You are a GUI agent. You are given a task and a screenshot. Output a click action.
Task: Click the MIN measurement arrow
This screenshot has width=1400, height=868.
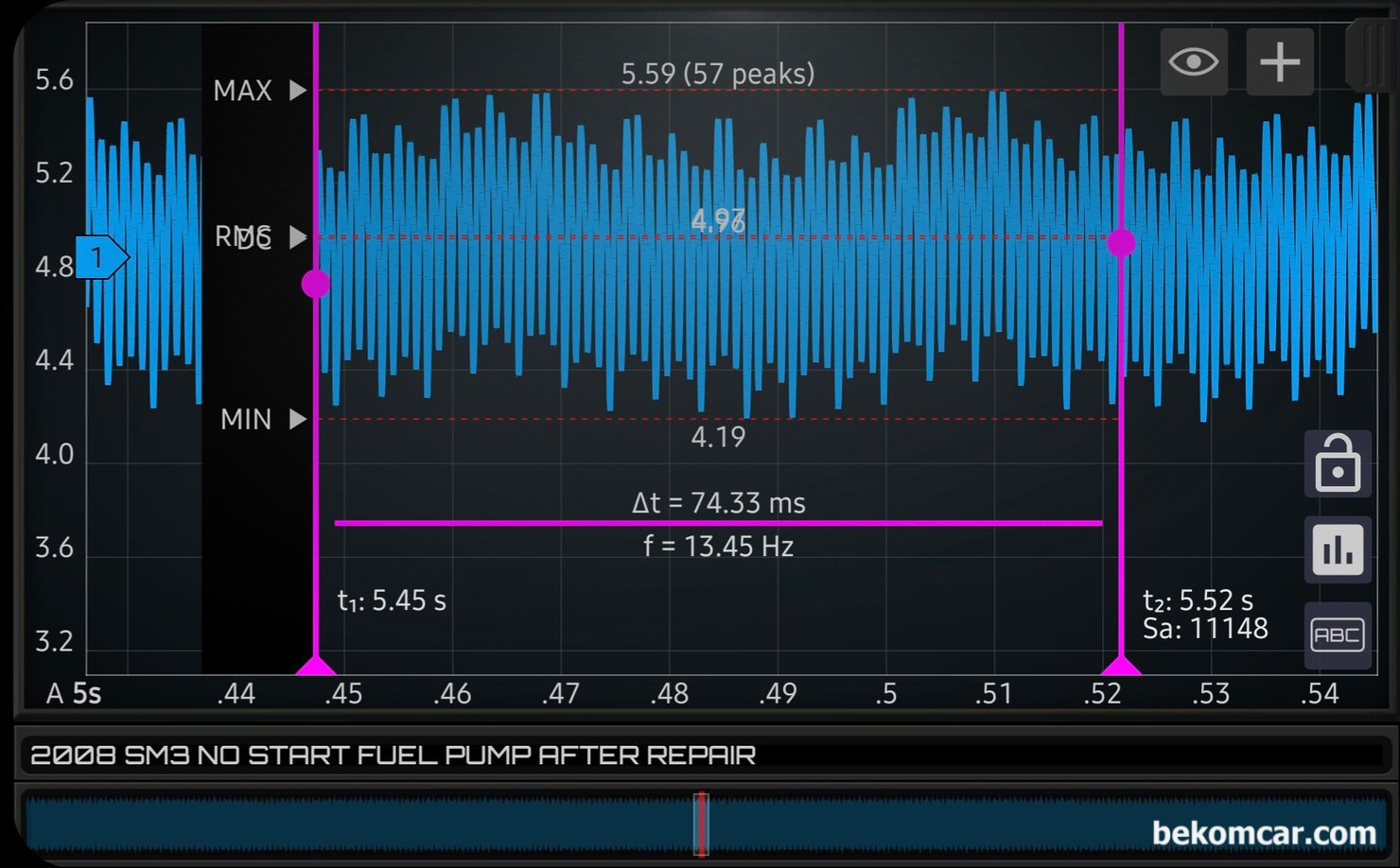[298, 419]
